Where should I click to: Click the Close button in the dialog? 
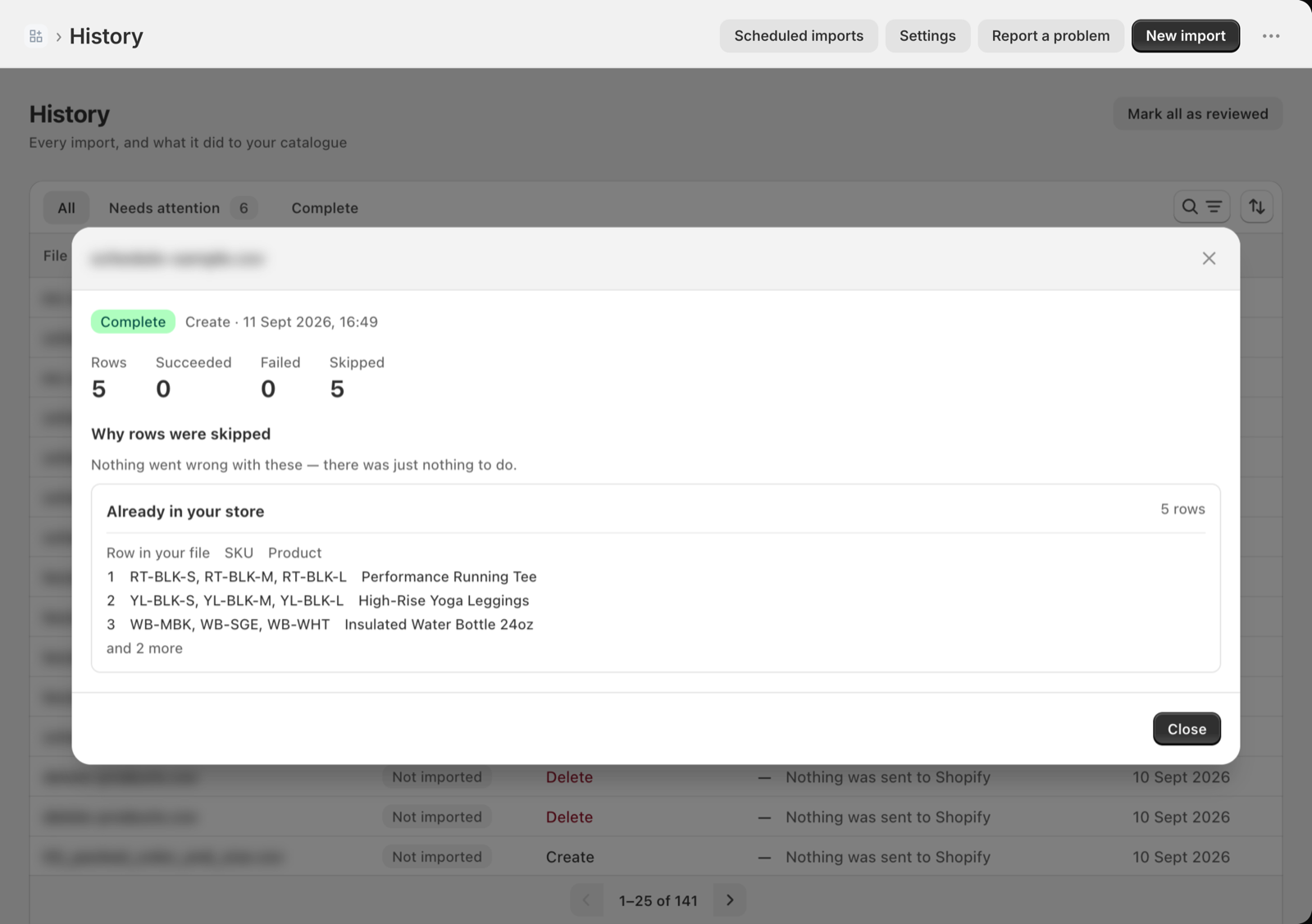tap(1187, 729)
